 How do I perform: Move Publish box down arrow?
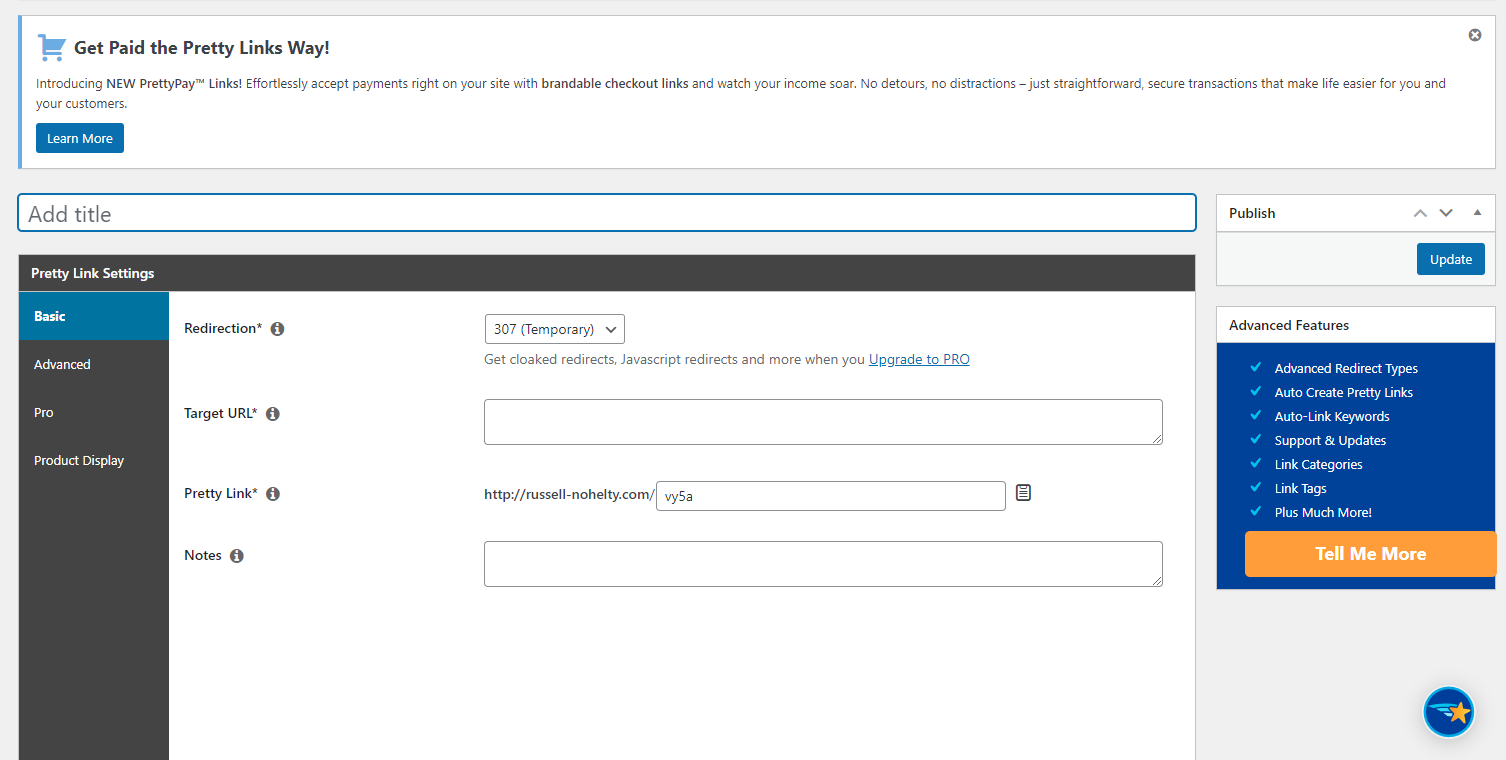pos(1446,213)
